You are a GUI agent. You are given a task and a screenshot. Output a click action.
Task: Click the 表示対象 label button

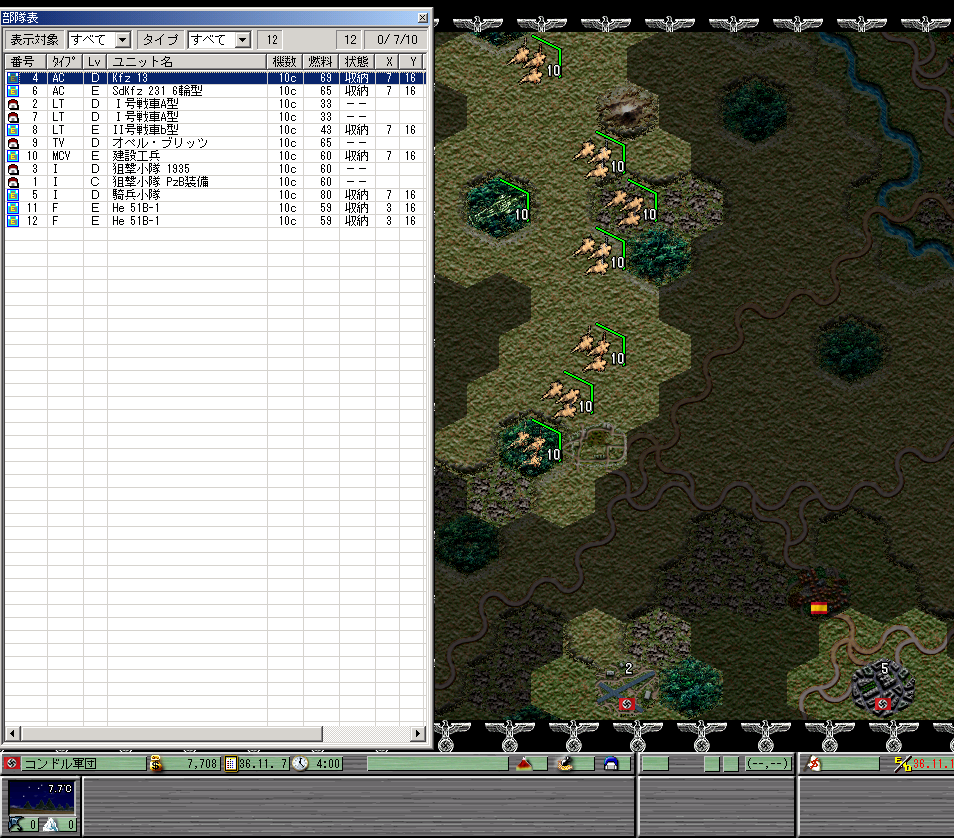[35, 40]
